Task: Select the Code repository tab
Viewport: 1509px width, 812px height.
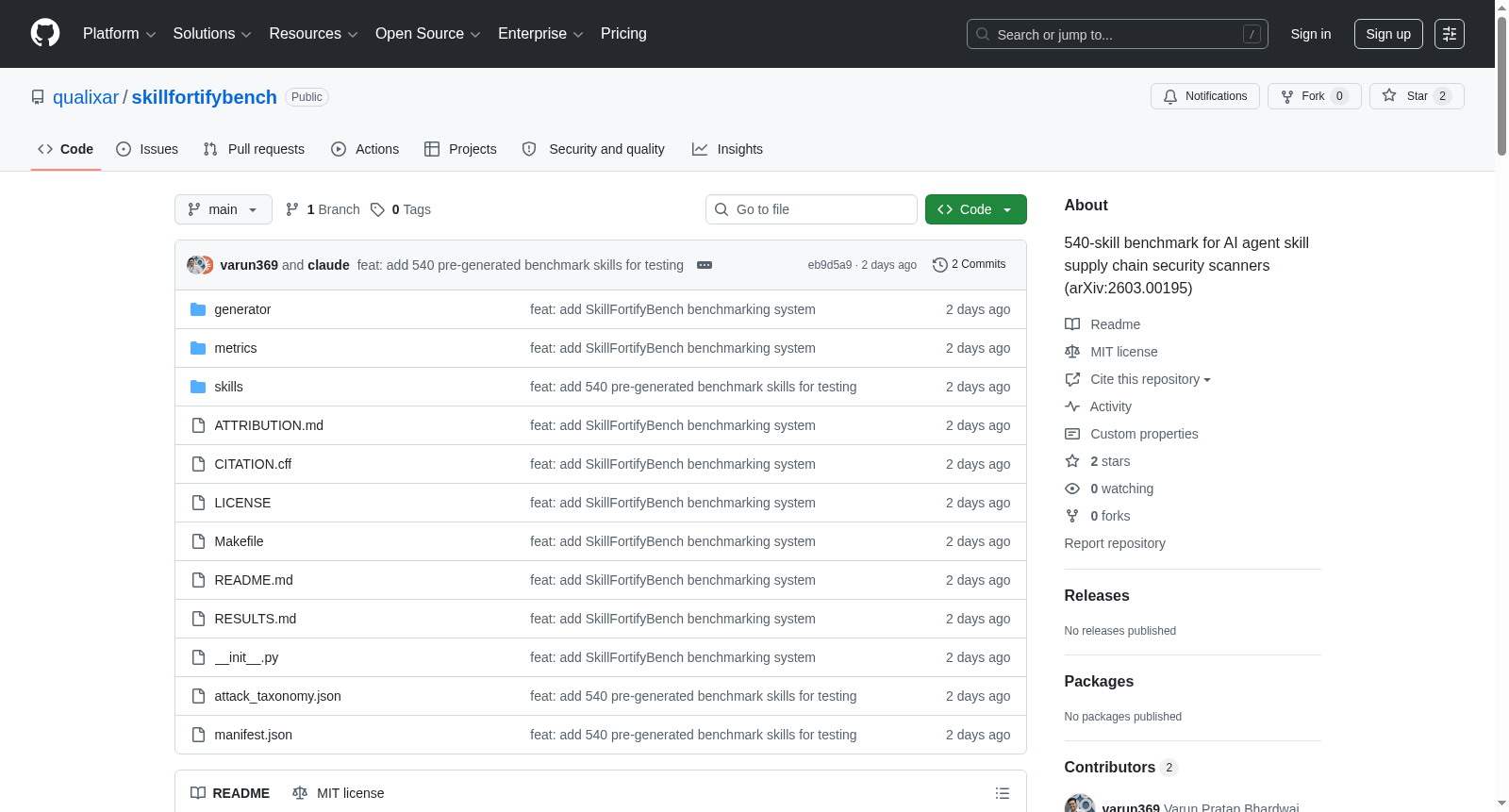Action: (x=66, y=149)
